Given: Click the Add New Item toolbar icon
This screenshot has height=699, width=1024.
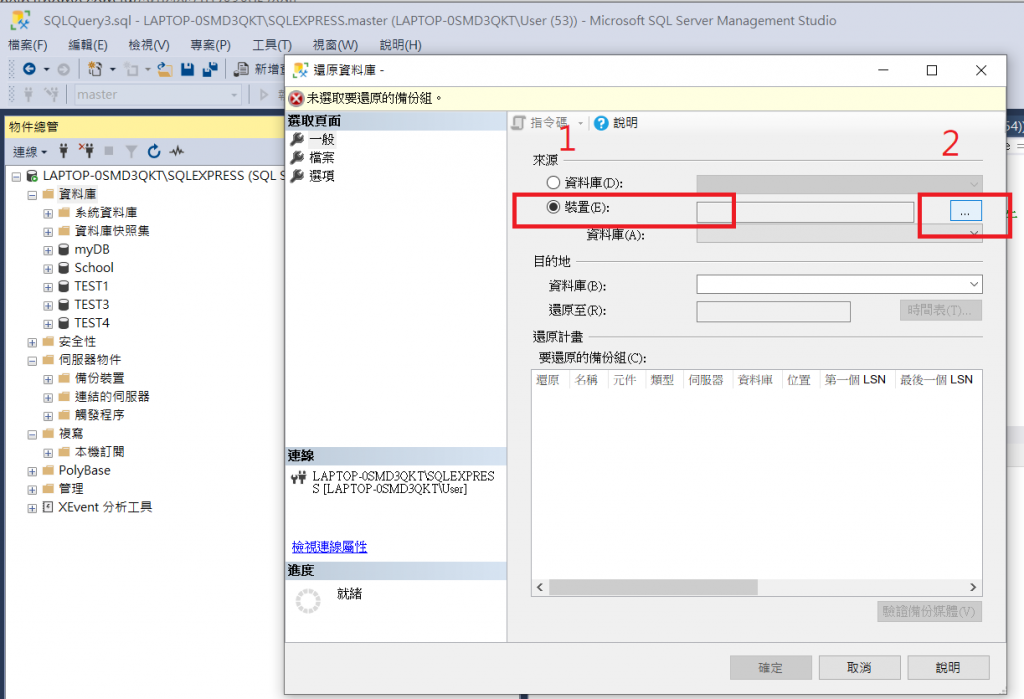Looking at the screenshot, I should pyautogui.click(x=132, y=69).
